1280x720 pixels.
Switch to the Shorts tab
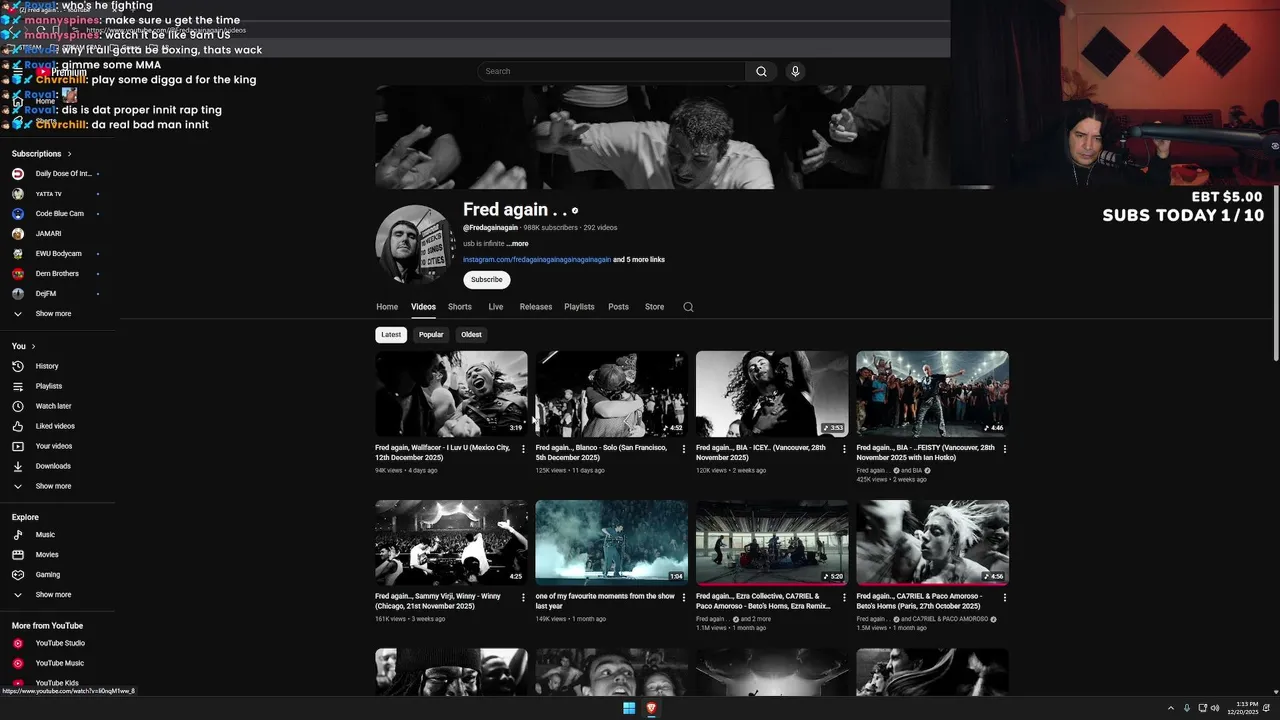(x=460, y=307)
